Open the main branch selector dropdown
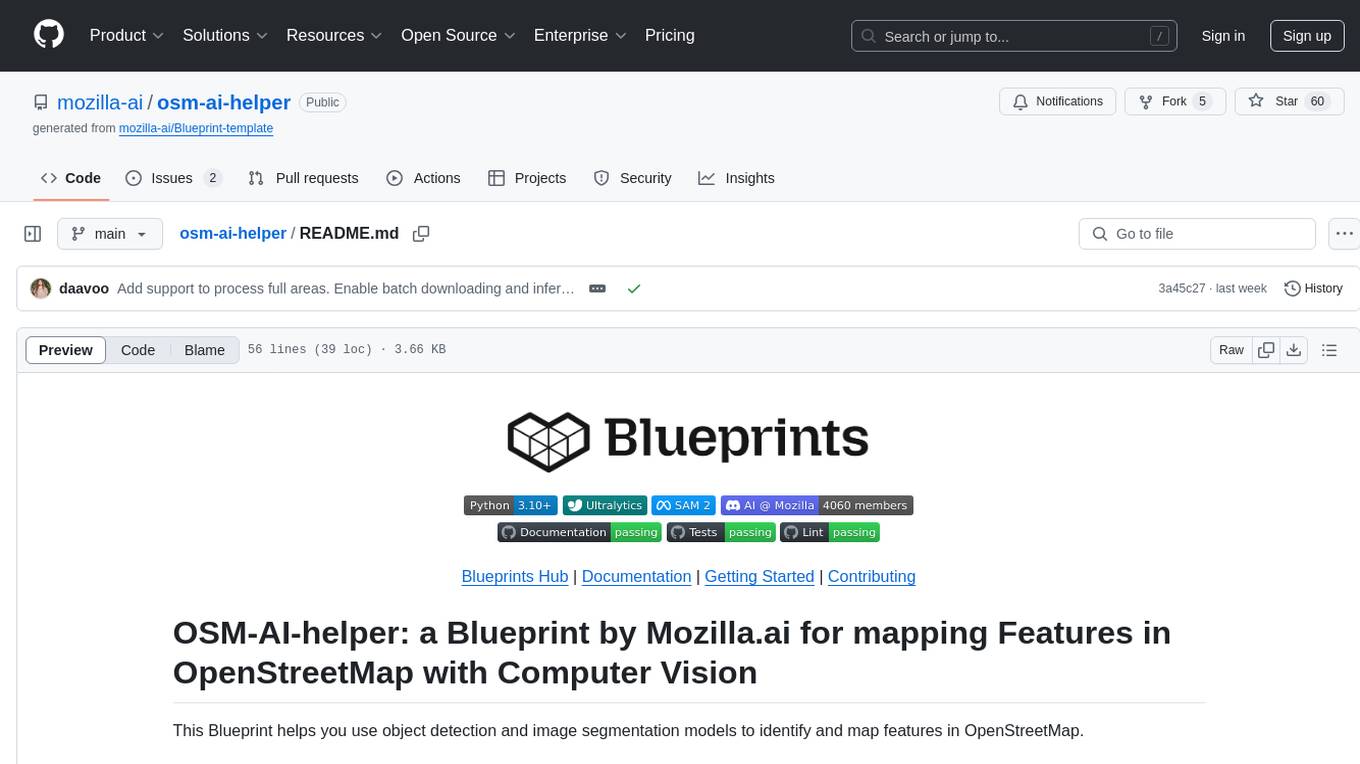 (x=110, y=234)
